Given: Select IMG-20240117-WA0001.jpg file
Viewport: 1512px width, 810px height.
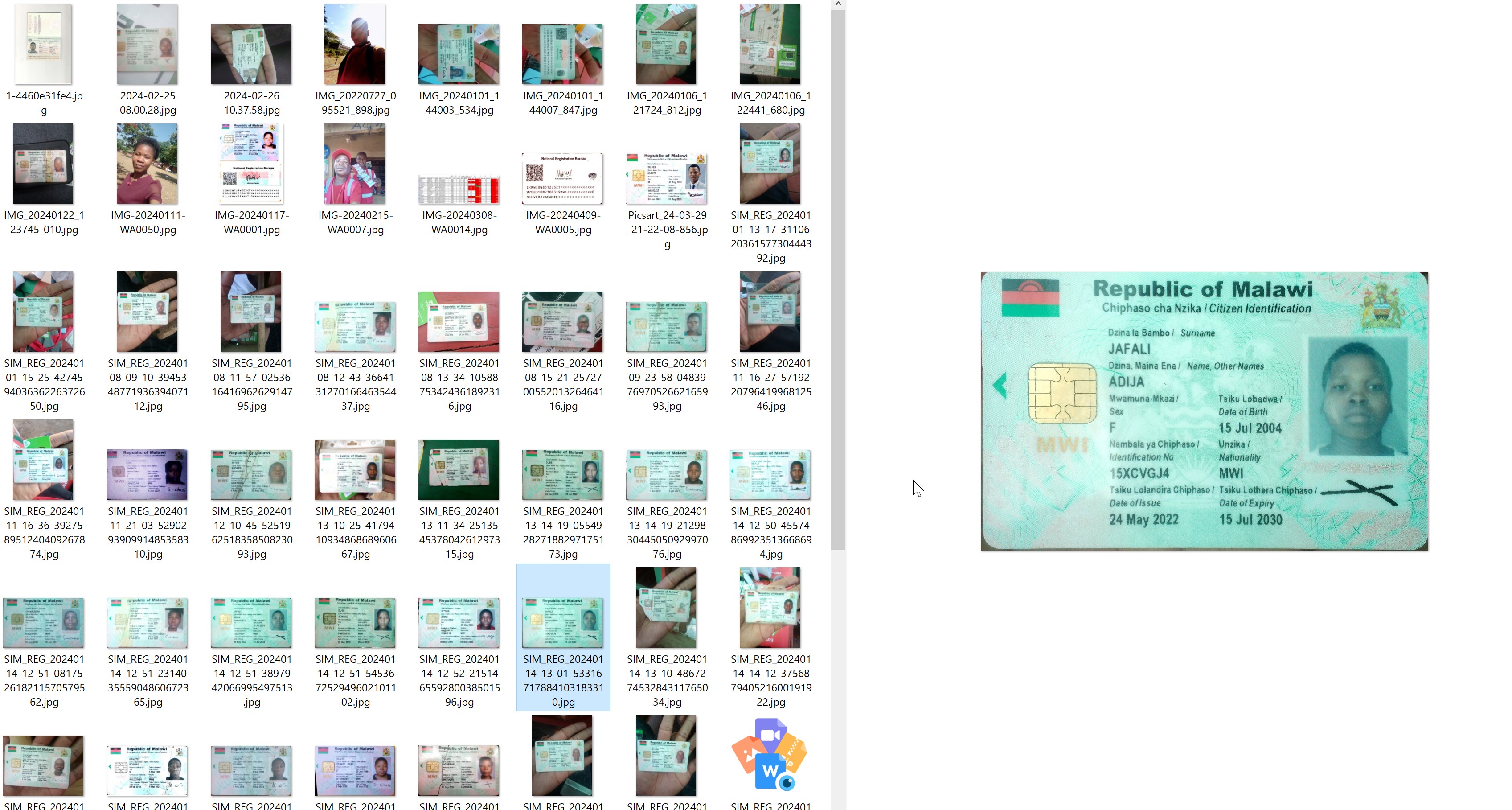Looking at the screenshot, I should 250,164.
